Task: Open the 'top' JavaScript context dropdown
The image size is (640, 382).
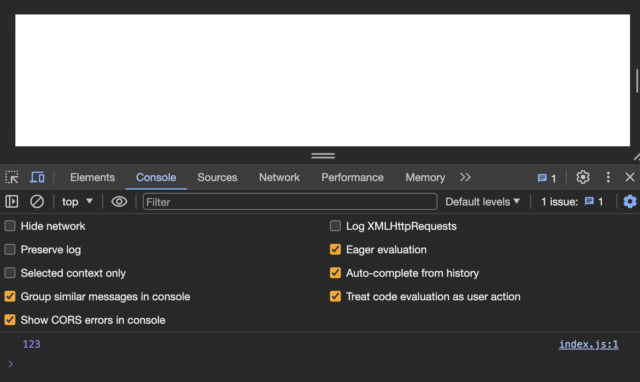Action: [77, 202]
